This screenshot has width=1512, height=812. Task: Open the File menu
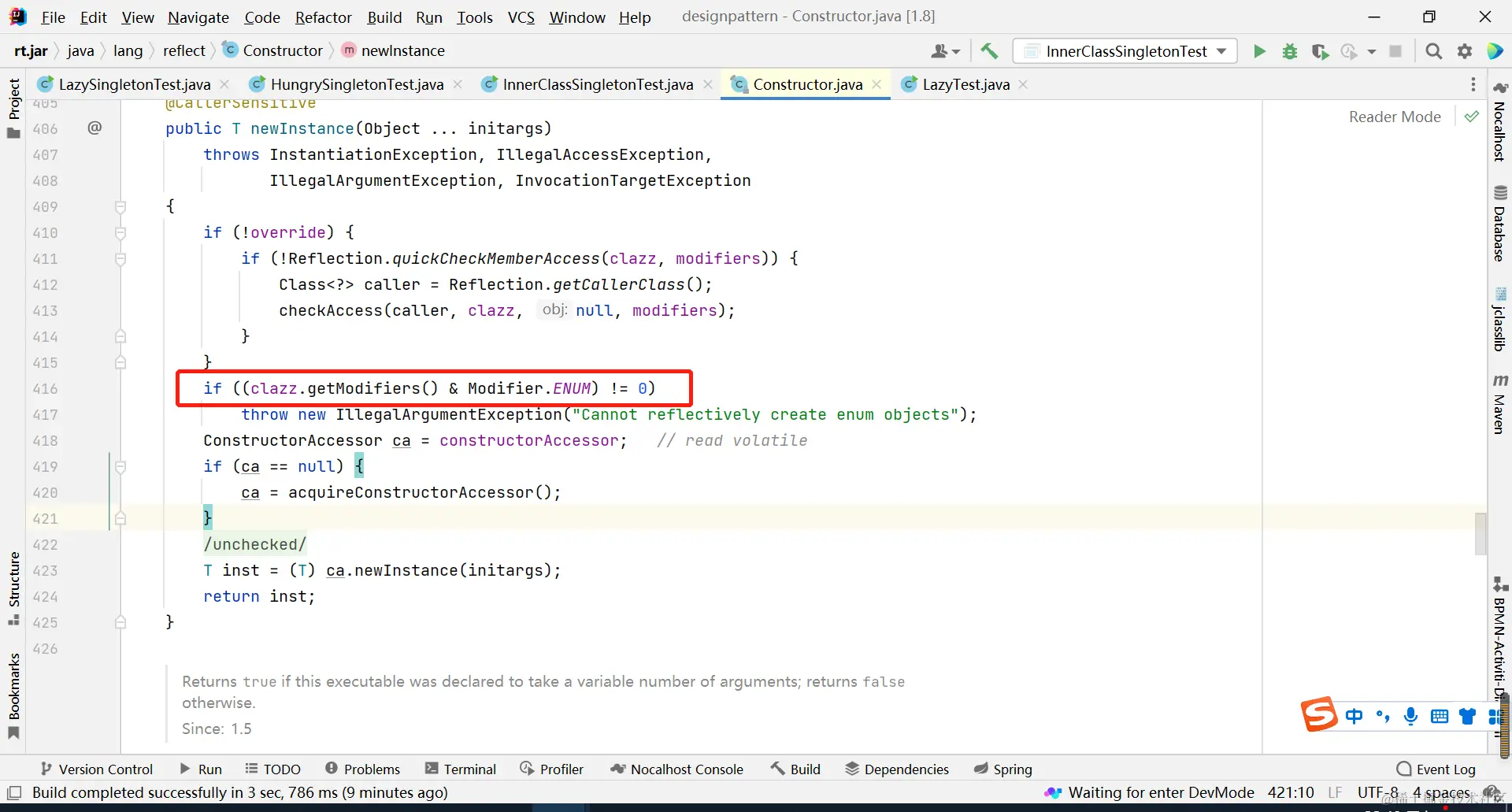click(x=53, y=17)
